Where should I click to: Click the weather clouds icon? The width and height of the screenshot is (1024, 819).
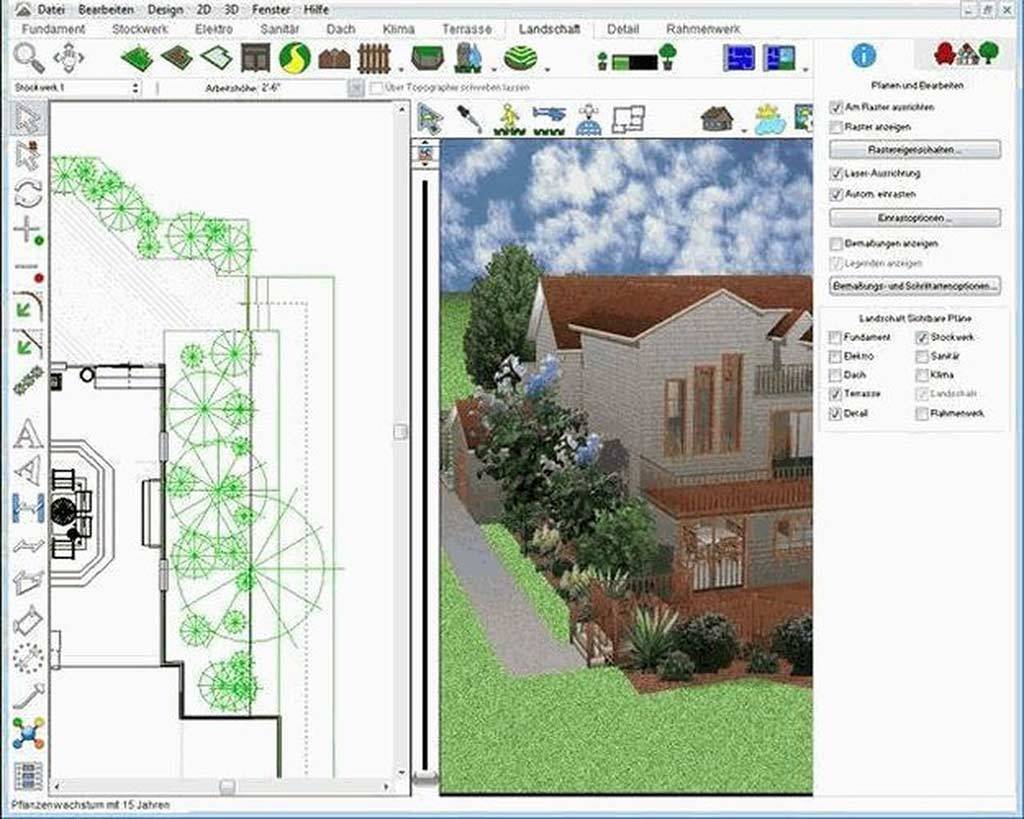768,120
